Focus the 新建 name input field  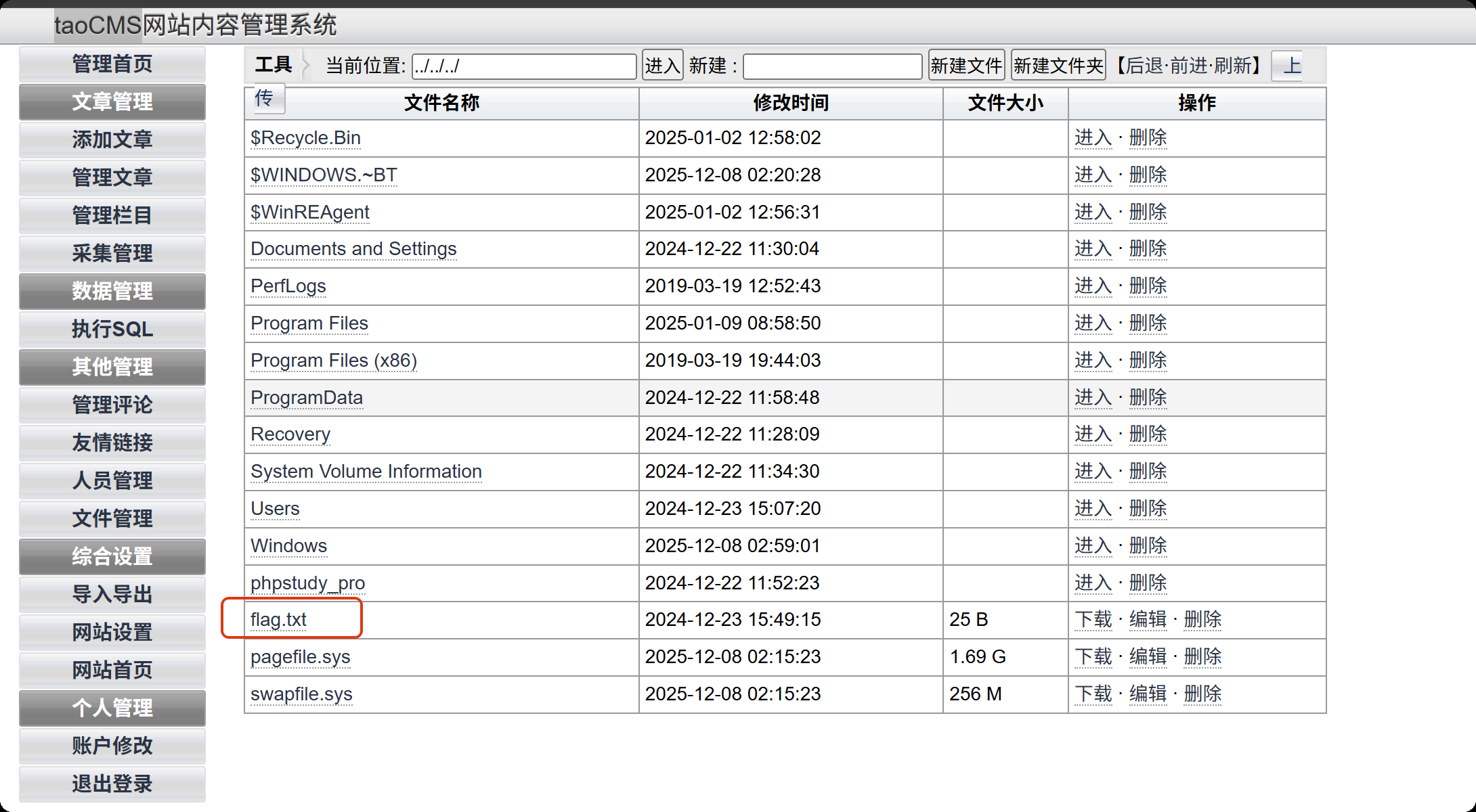(x=832, y=66)
